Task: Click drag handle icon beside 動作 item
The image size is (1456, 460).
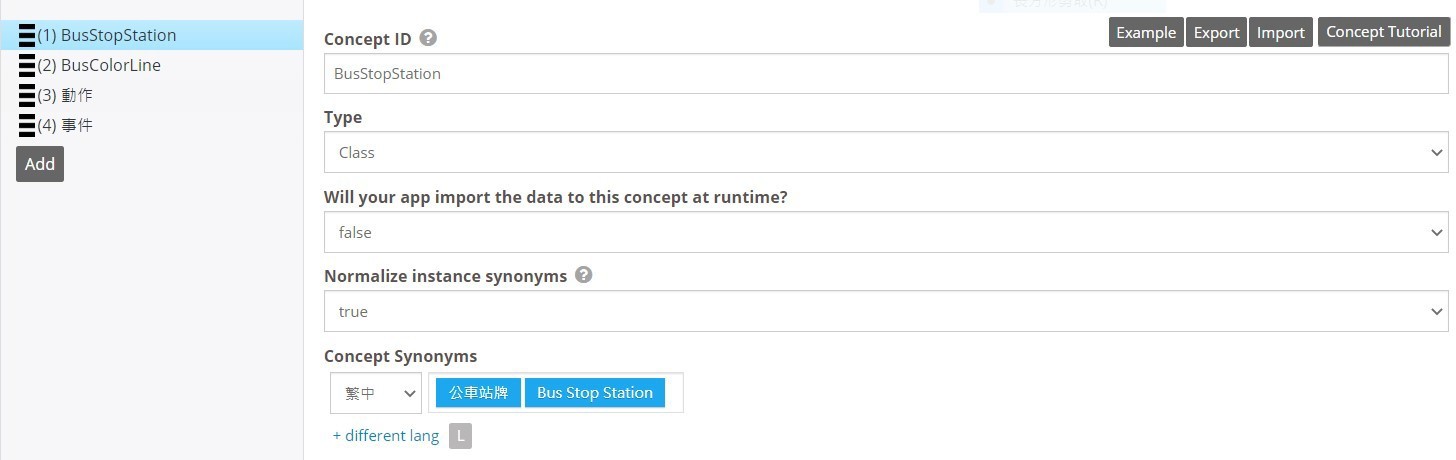Action: point(27,96)
